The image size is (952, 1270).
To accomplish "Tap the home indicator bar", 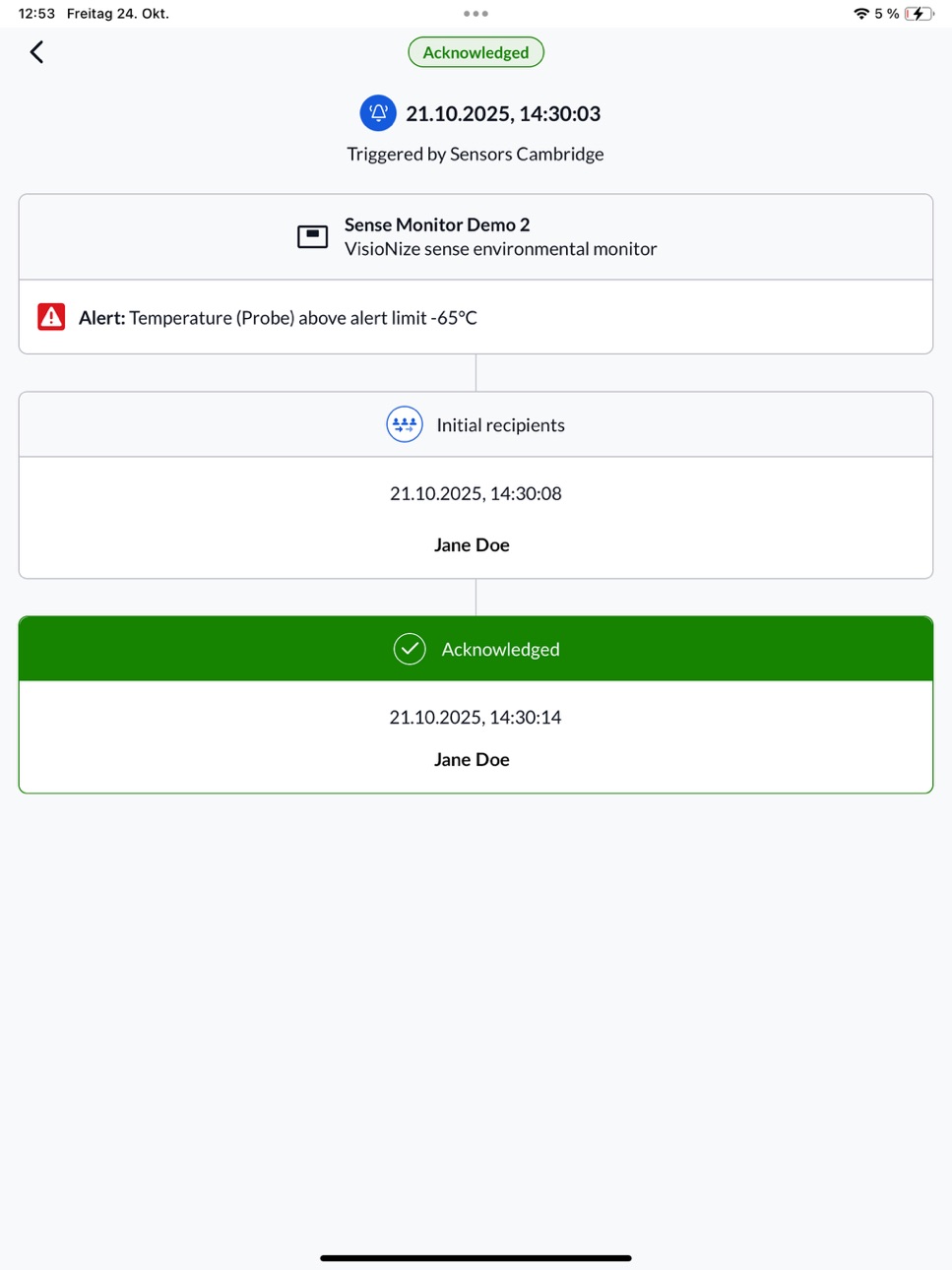I will coord(476,1257).
